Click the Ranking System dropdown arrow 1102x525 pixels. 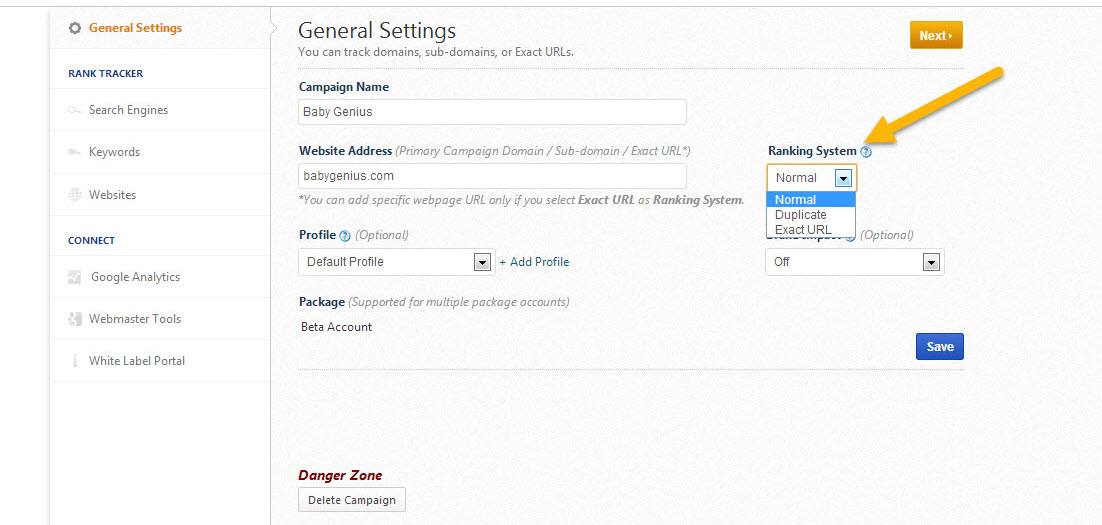pos(843,179)
